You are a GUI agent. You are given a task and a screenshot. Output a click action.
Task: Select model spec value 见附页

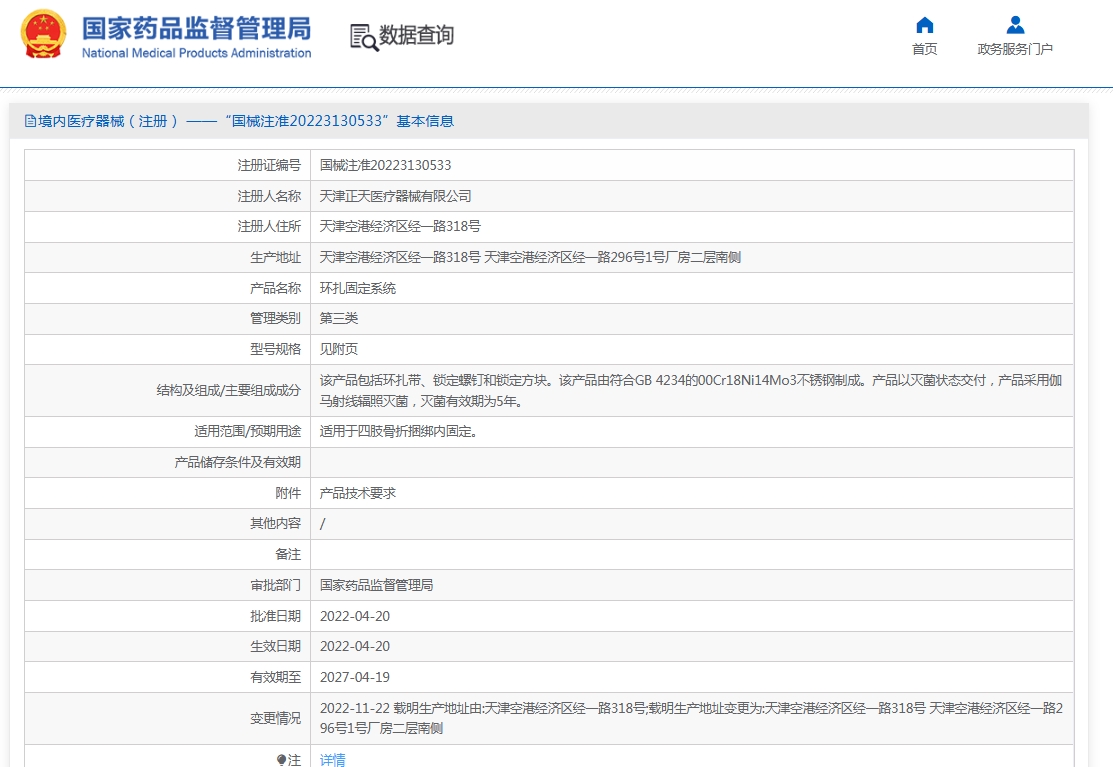tap(339, 349)
